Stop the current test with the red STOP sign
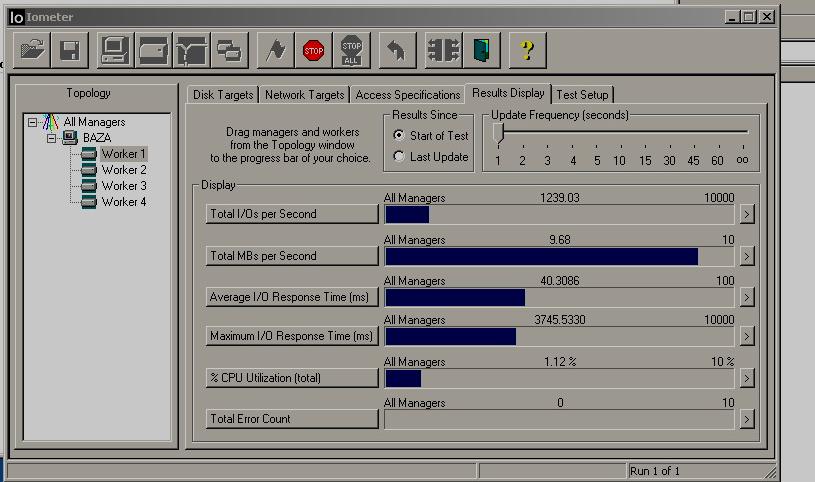 (313, 49)
